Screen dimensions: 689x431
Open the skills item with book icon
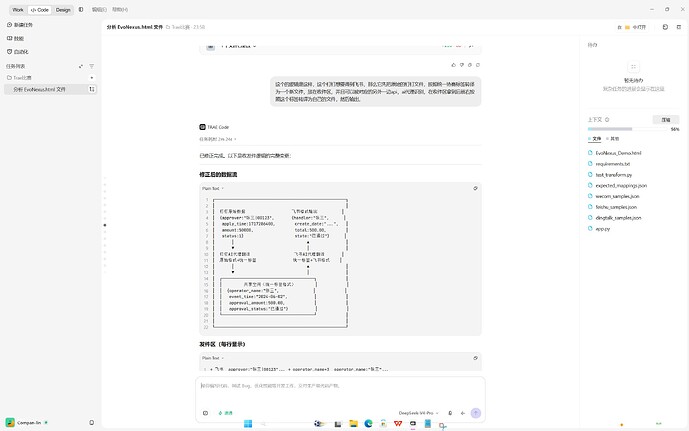15,38
